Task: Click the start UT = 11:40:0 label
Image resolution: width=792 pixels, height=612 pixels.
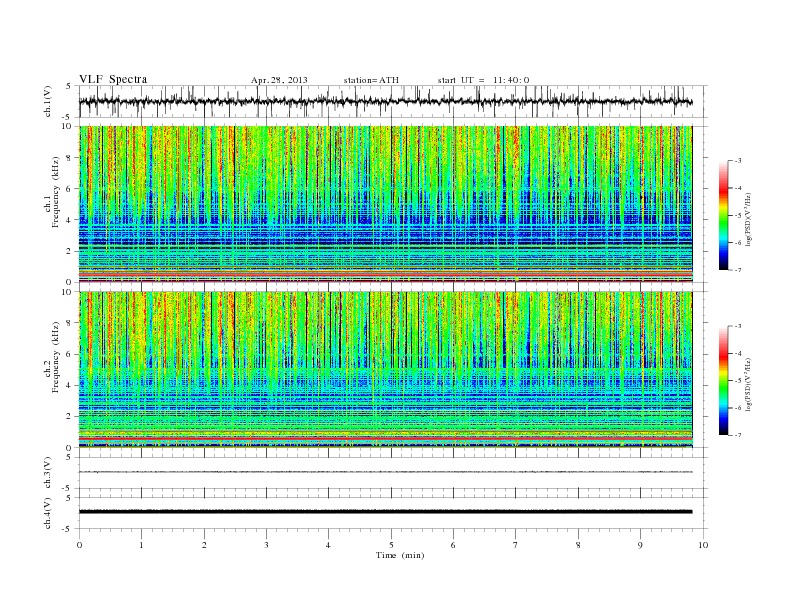Action: [483, 80]
